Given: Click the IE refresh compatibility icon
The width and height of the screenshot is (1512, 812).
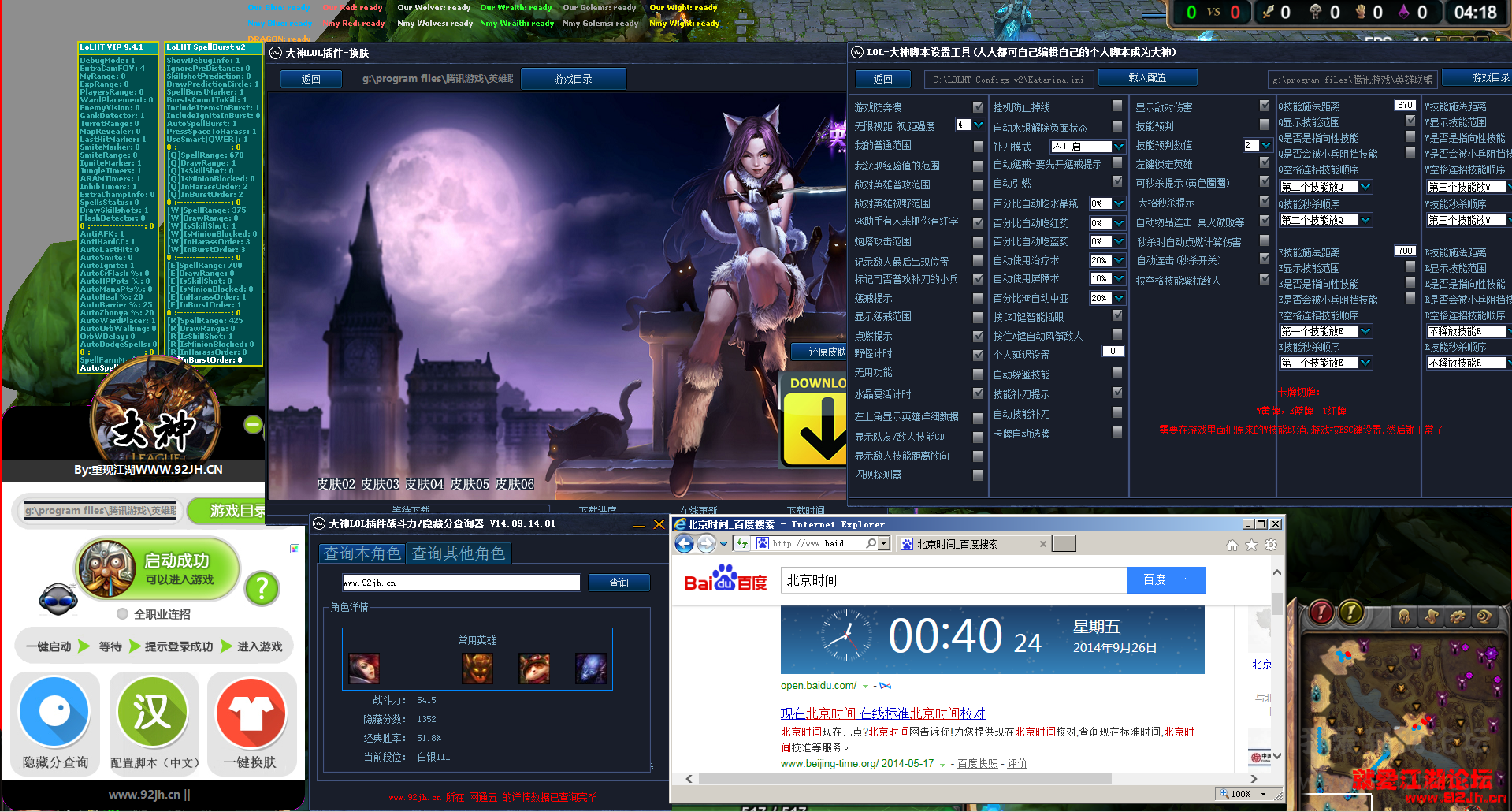Looking at the screenshot, I should pyautogui.click(x=741, y=543).
